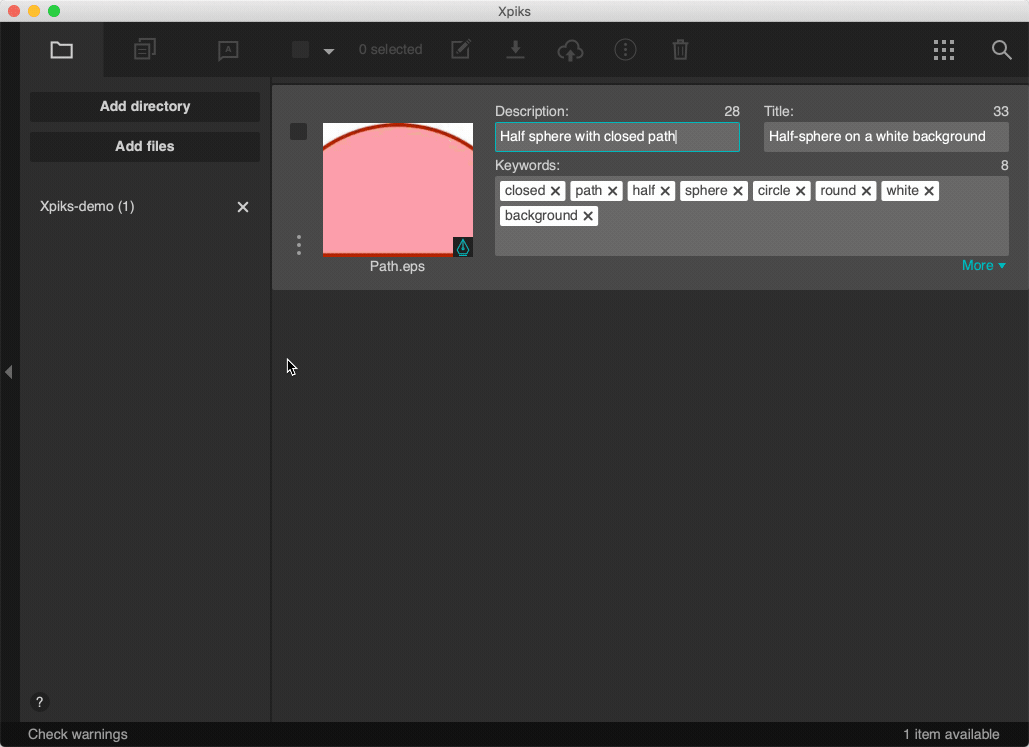Open Check warnings in the status bar
This screenshot has width=1029, height=747.
click(77, 734)
